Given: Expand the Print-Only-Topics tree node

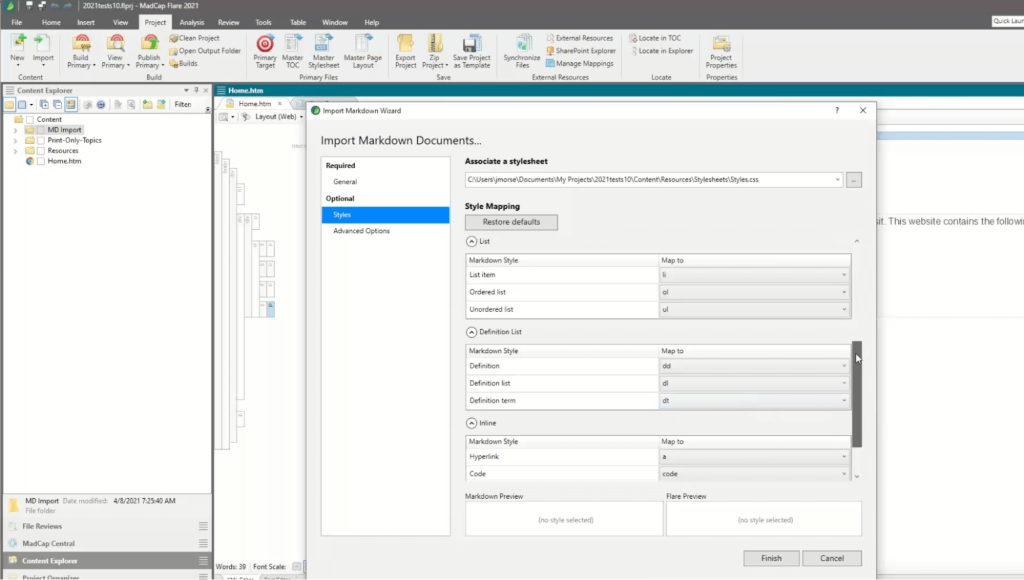Looking at the screenshot, I should [x=16, y=140].
